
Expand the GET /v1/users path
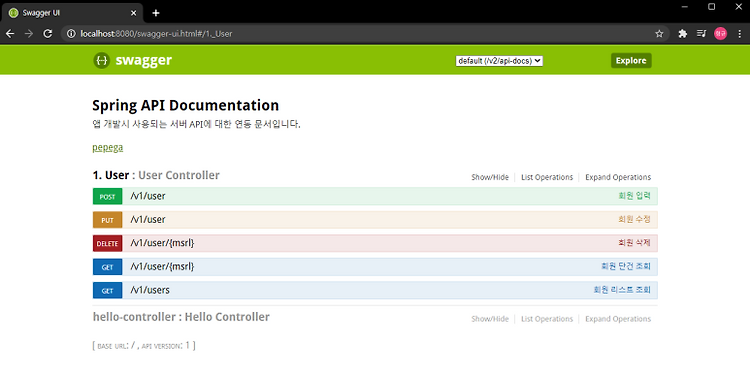[150, 290]
